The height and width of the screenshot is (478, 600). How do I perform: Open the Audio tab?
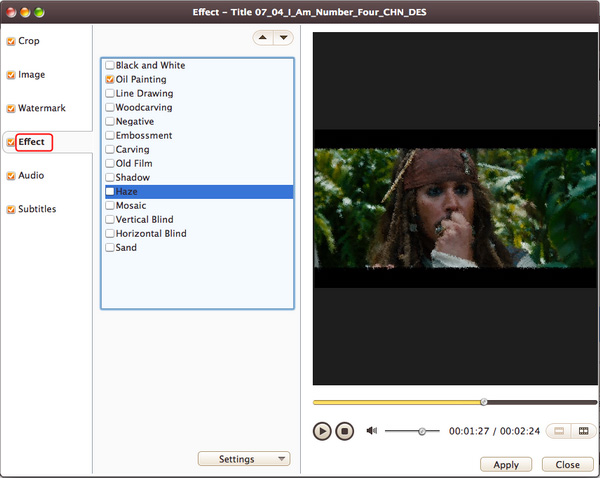(31, 175)
